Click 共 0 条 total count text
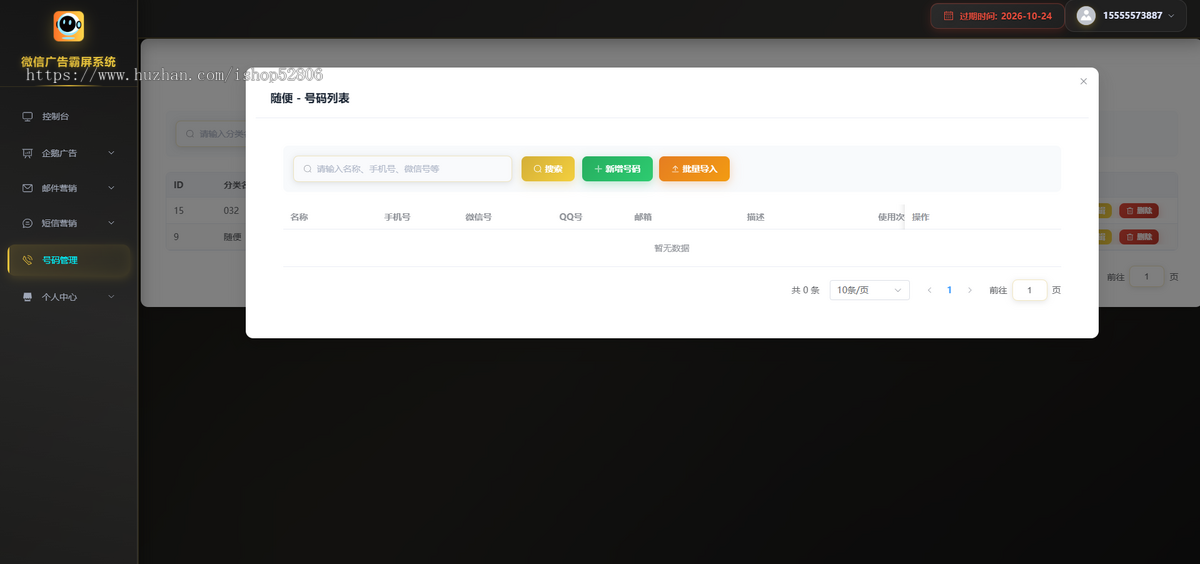This screenshot has height=564, width=1200. click(805, 290)
